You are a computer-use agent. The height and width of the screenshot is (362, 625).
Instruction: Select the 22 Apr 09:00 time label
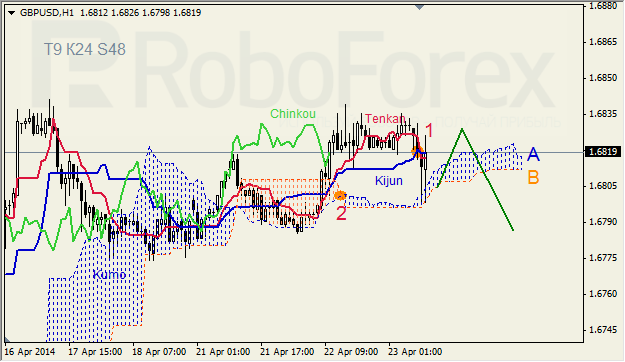click(351, 352)
